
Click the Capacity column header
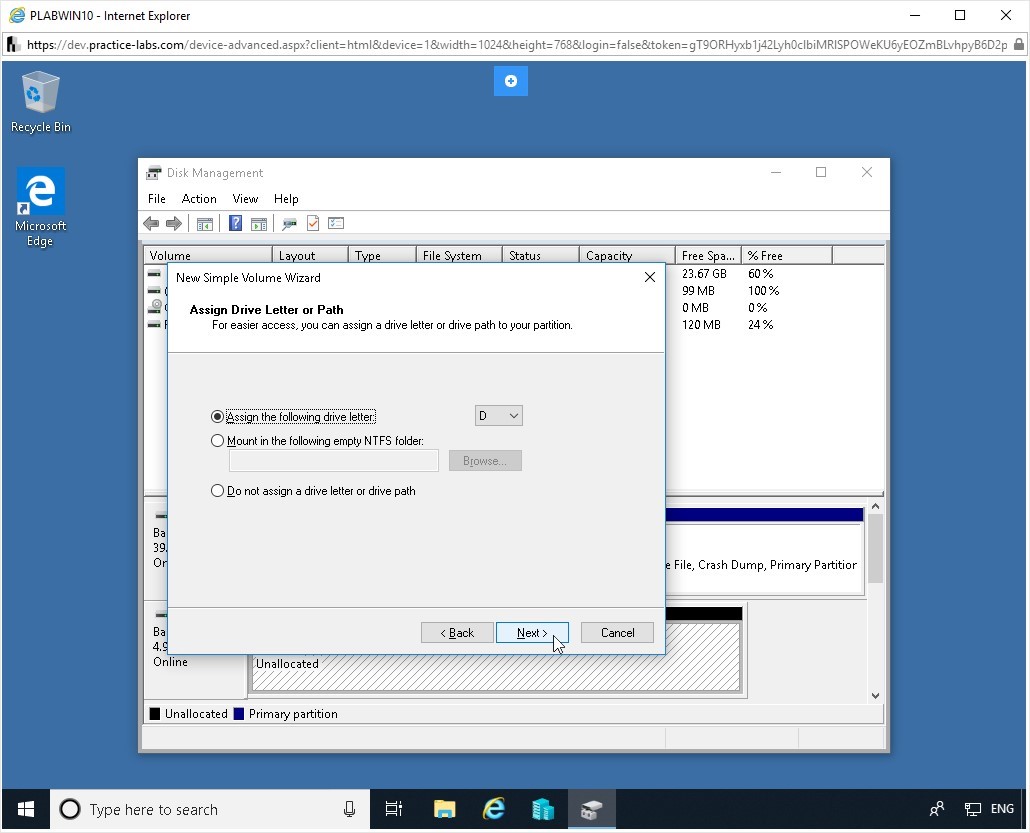[627, 255]
